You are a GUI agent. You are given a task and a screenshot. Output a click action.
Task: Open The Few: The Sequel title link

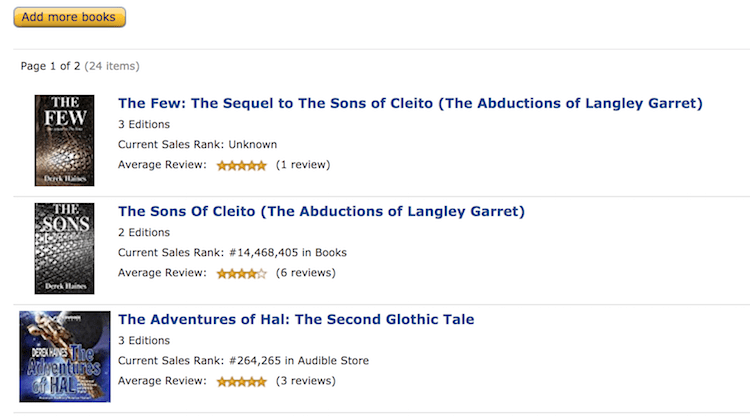410,103
